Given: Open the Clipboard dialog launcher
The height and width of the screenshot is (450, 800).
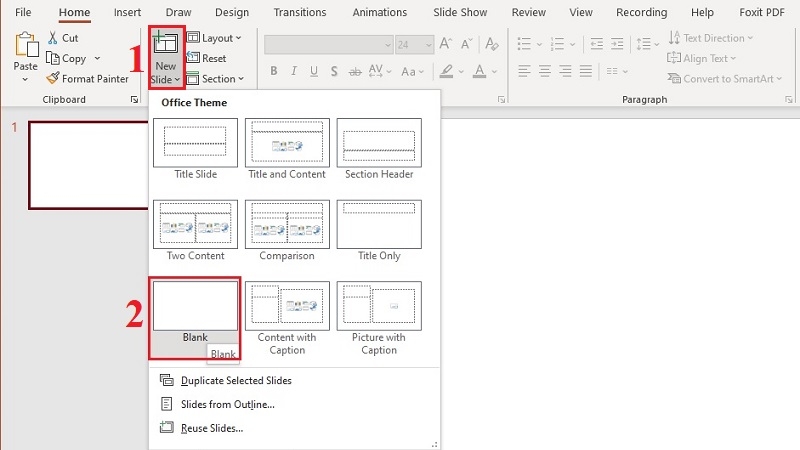Looking at the screenshot, I should [x=134, y=99].
